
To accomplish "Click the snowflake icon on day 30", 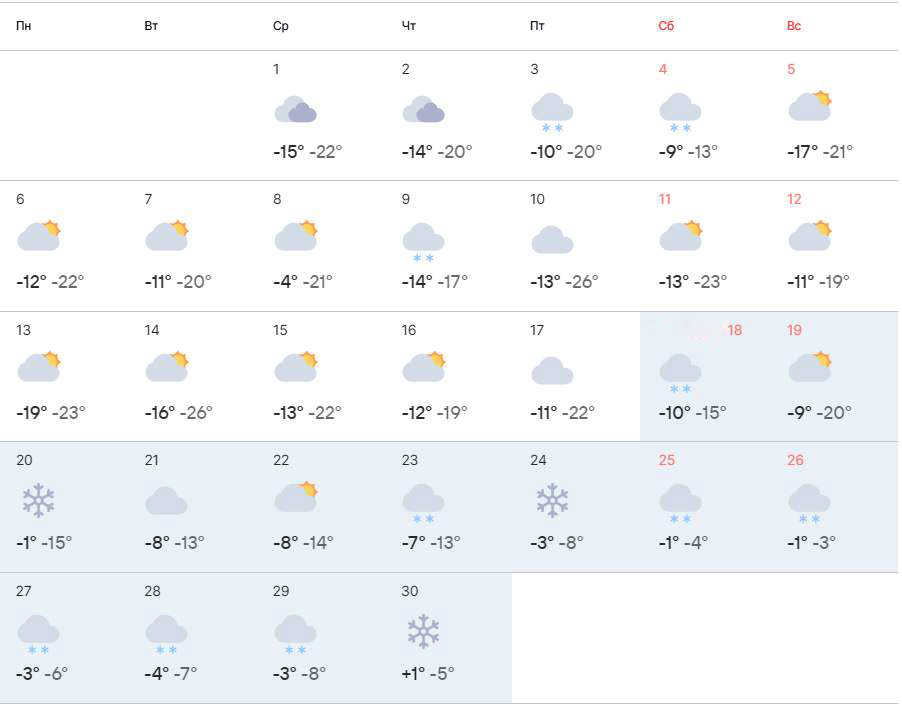I will 423,631.
